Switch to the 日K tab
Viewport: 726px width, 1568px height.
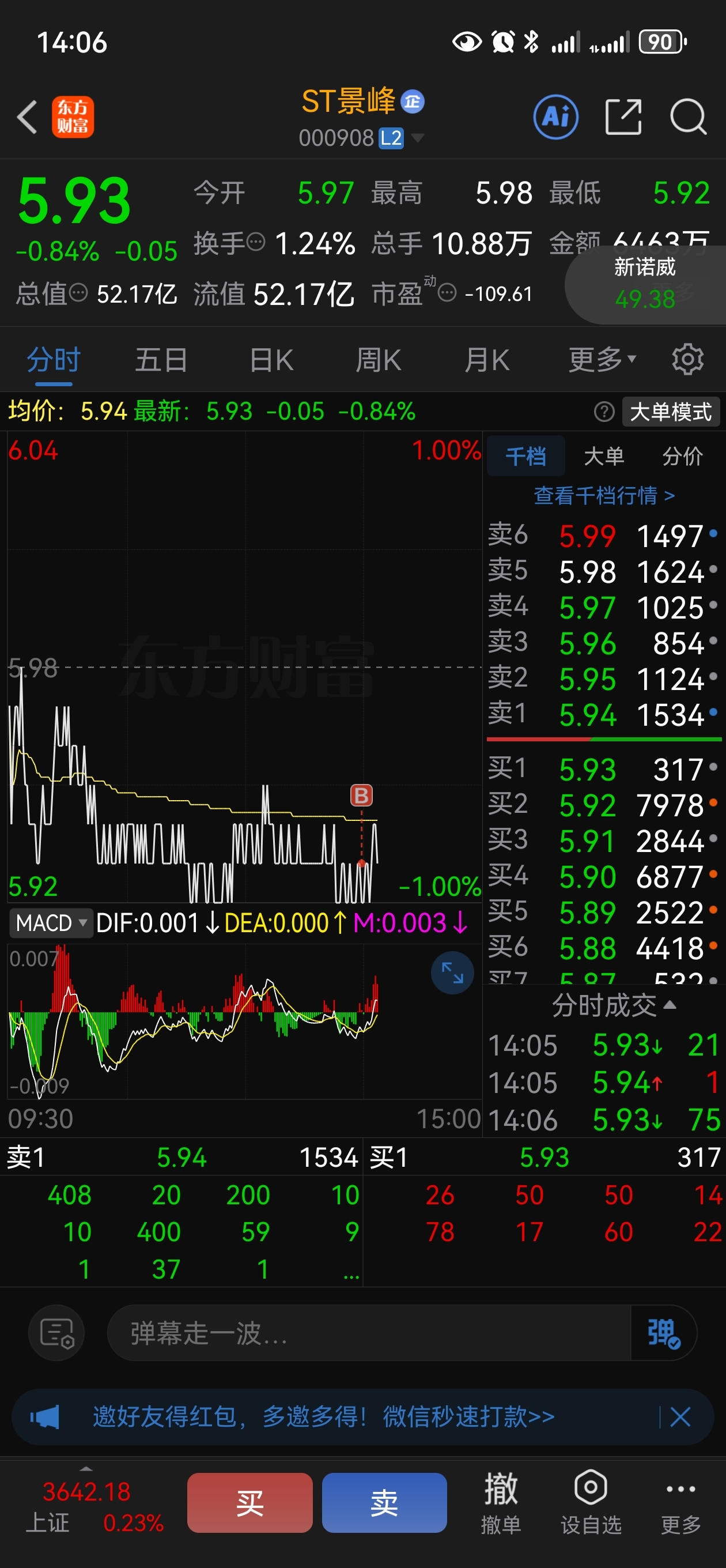(271, 360)
